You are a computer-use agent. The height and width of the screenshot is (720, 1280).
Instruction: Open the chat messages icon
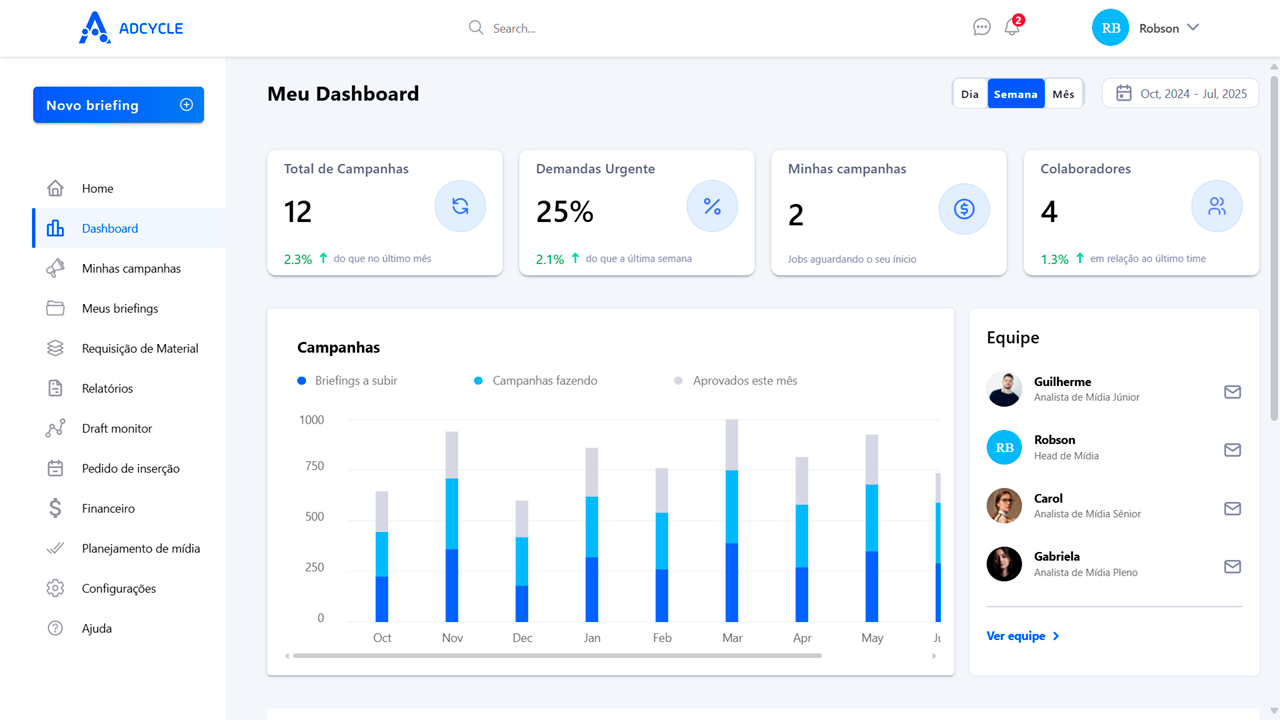point(982,28)
